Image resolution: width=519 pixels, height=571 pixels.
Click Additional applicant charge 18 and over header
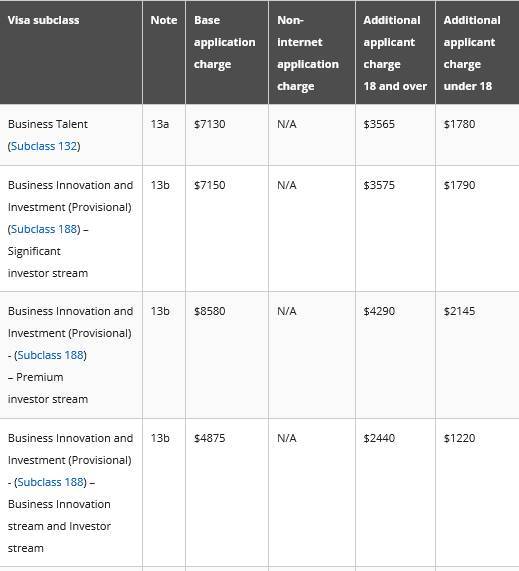[x=395, y=52]
